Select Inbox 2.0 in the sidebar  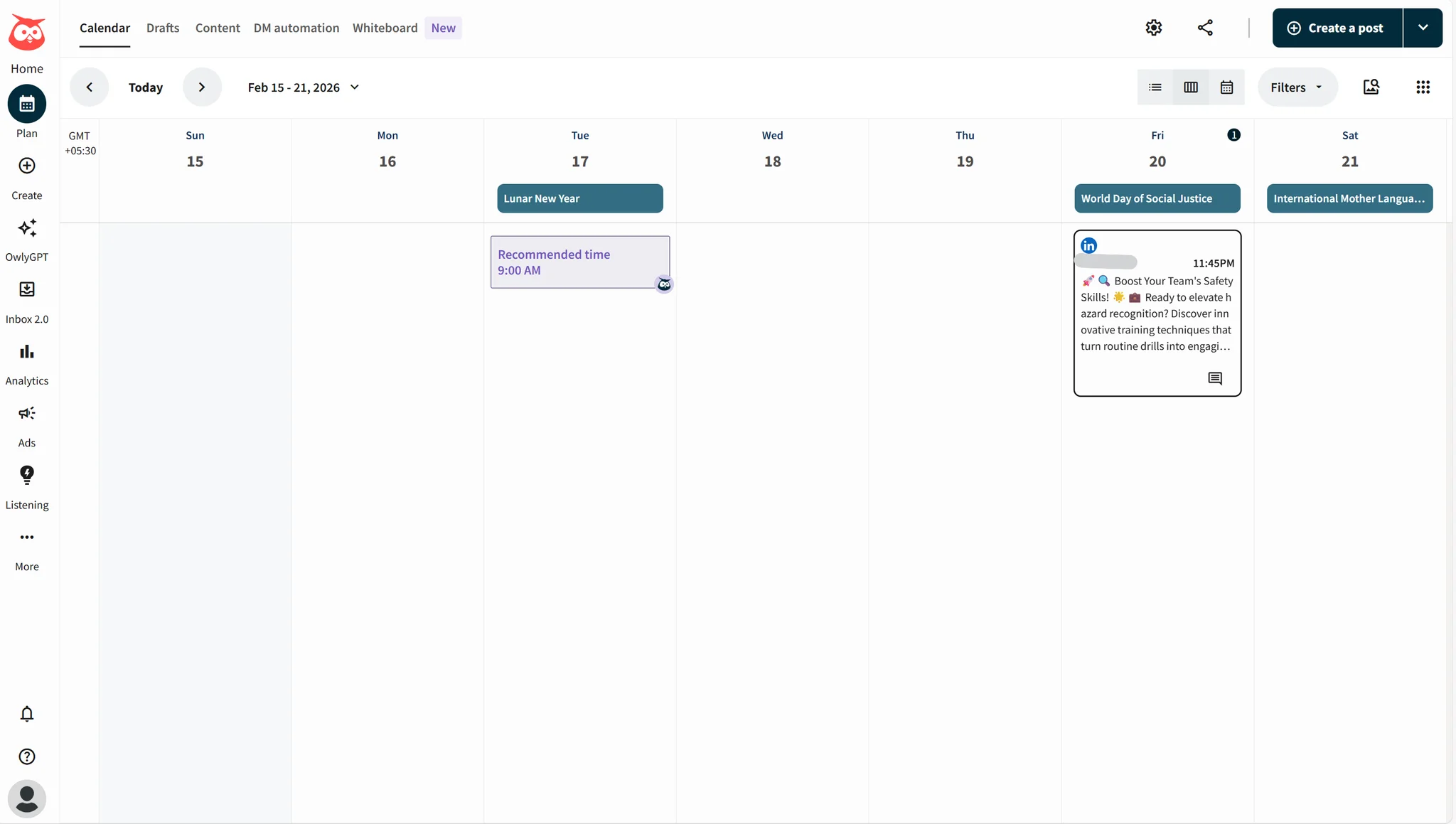click(27, 301)
